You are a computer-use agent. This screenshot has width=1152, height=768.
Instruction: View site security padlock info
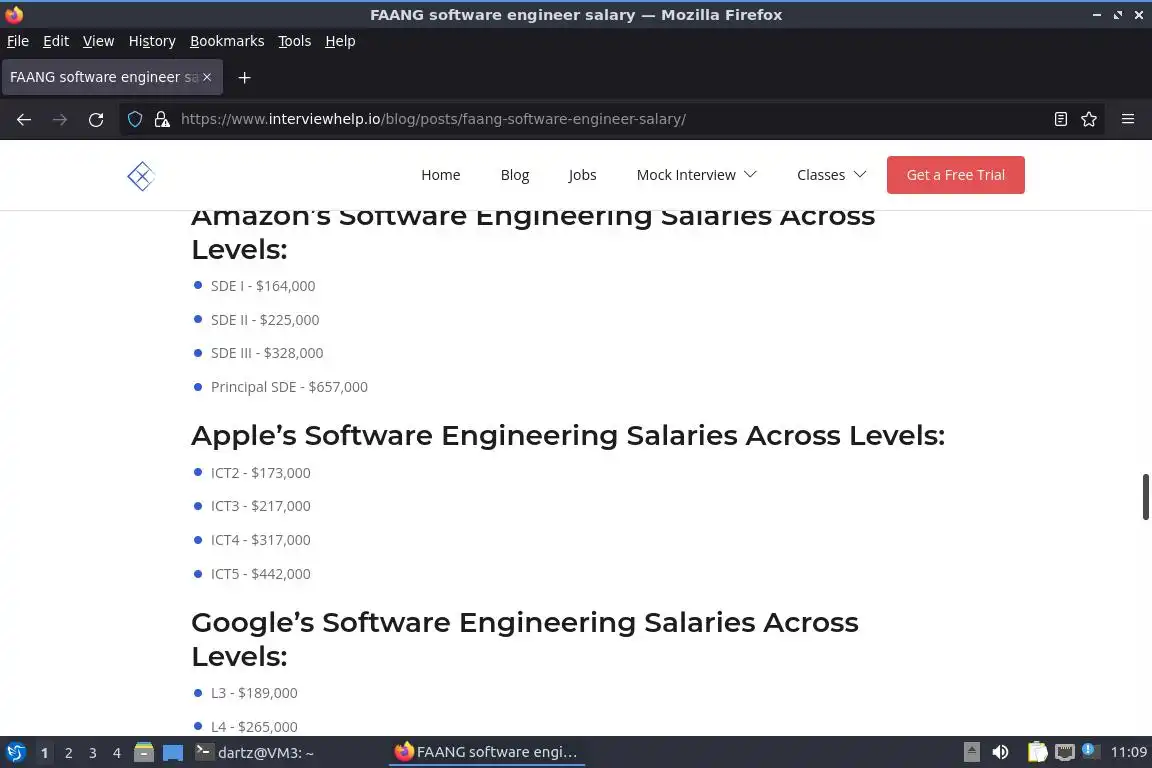pyautogui.click(x=162, y=119)
